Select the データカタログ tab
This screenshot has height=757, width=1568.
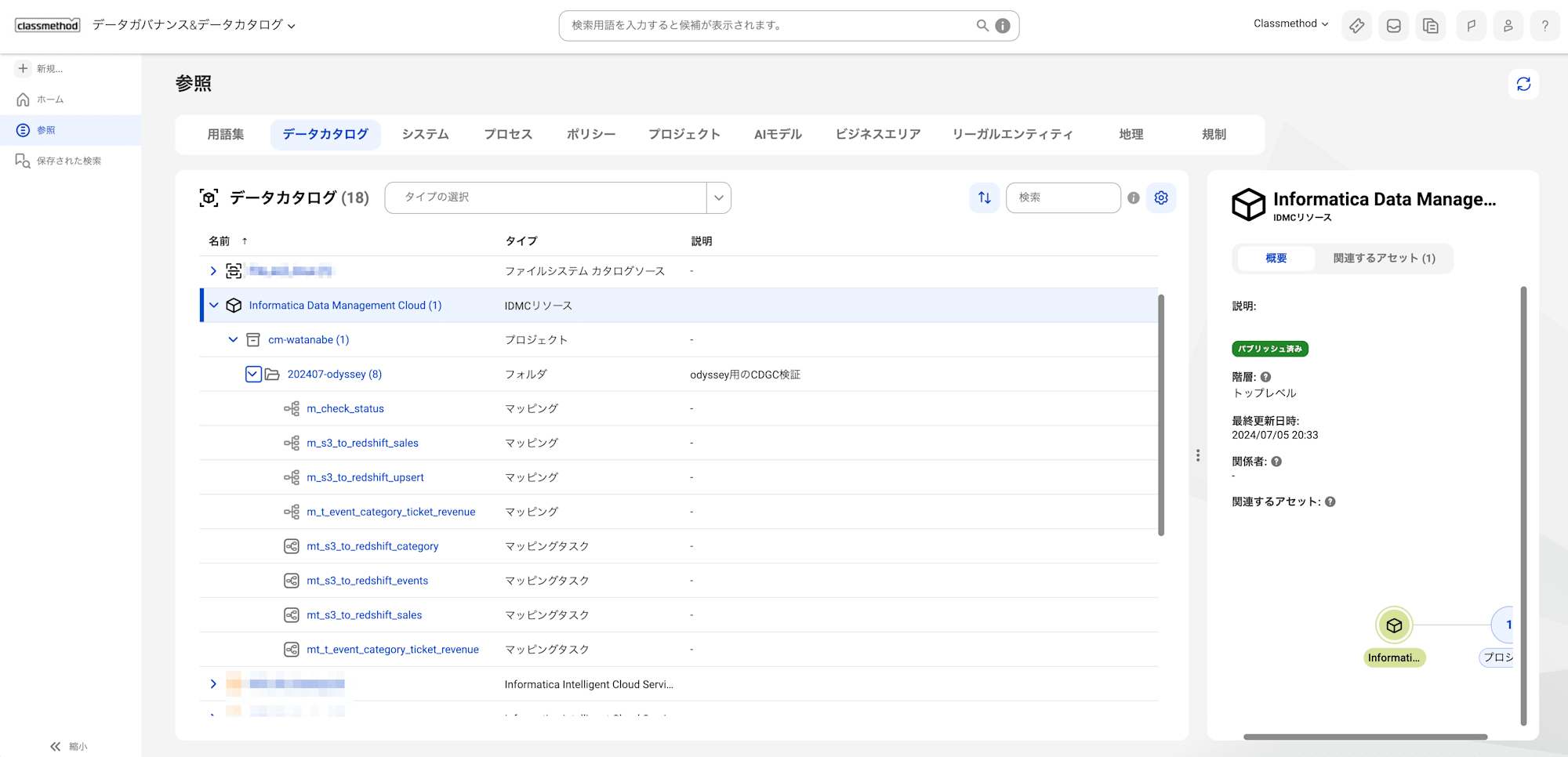click(x=325, y=135)
